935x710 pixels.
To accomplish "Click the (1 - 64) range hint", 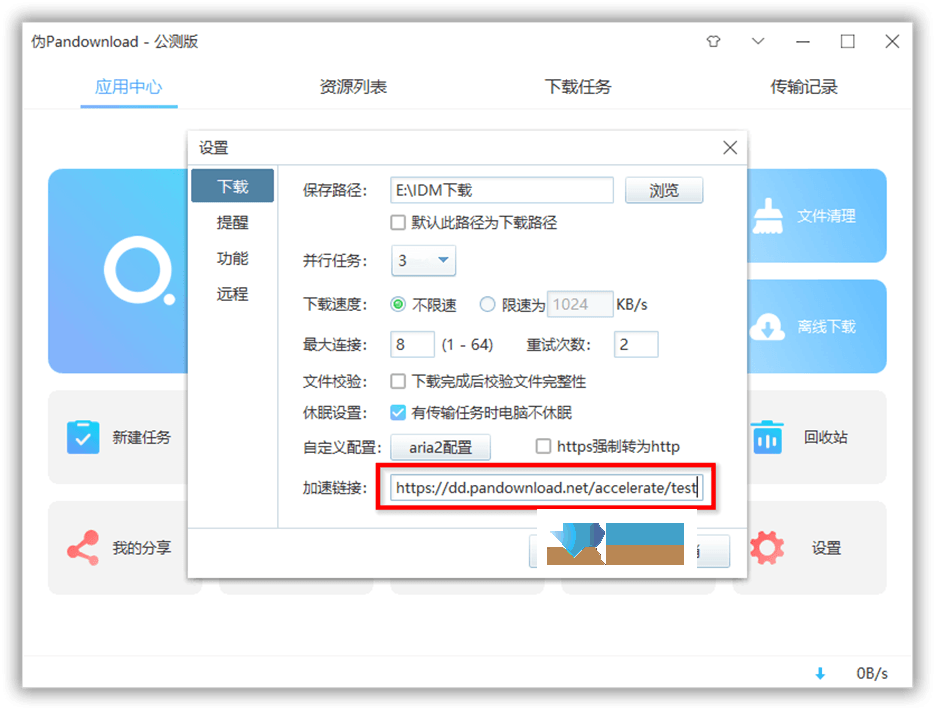I will pyautogui.click(x=468, y=345).
